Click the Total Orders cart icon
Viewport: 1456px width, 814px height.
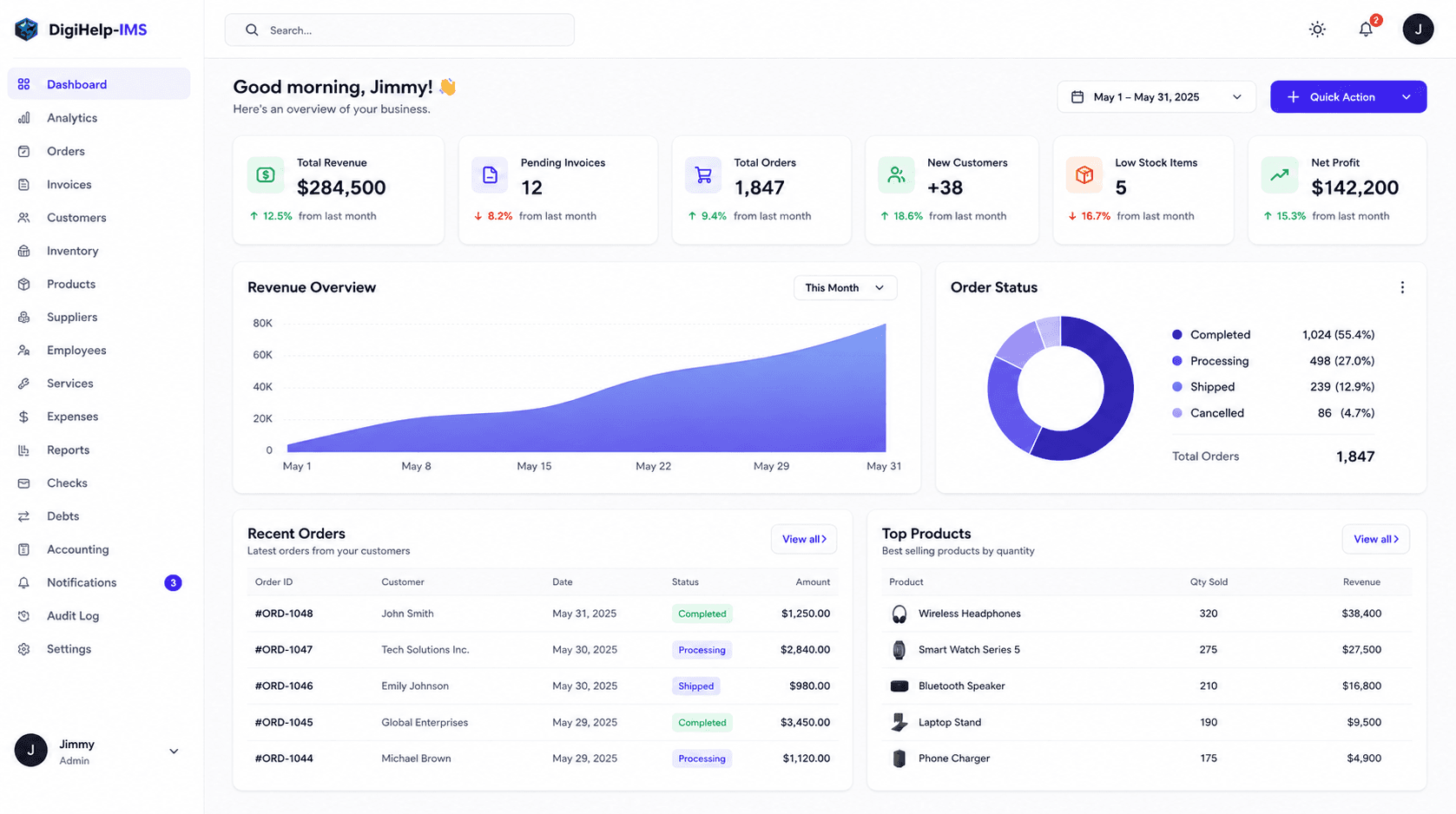[703, 174]
